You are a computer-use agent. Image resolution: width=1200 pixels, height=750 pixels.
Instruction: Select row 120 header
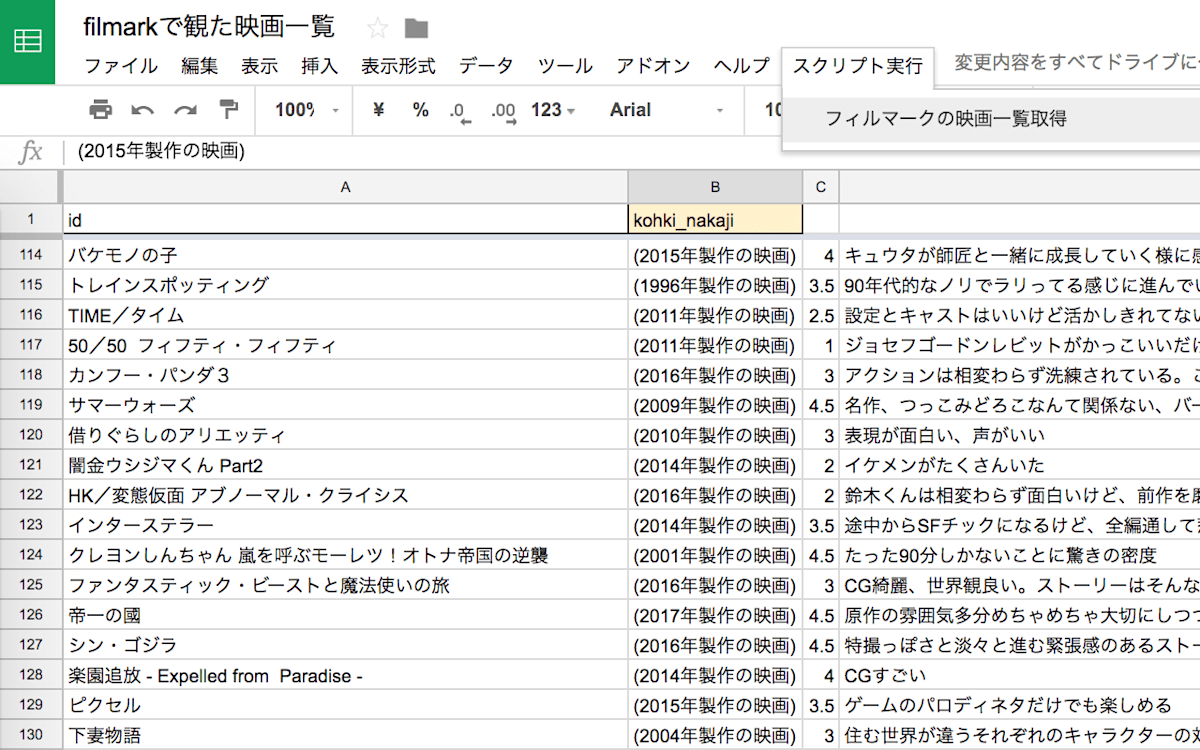click(30, 435)
